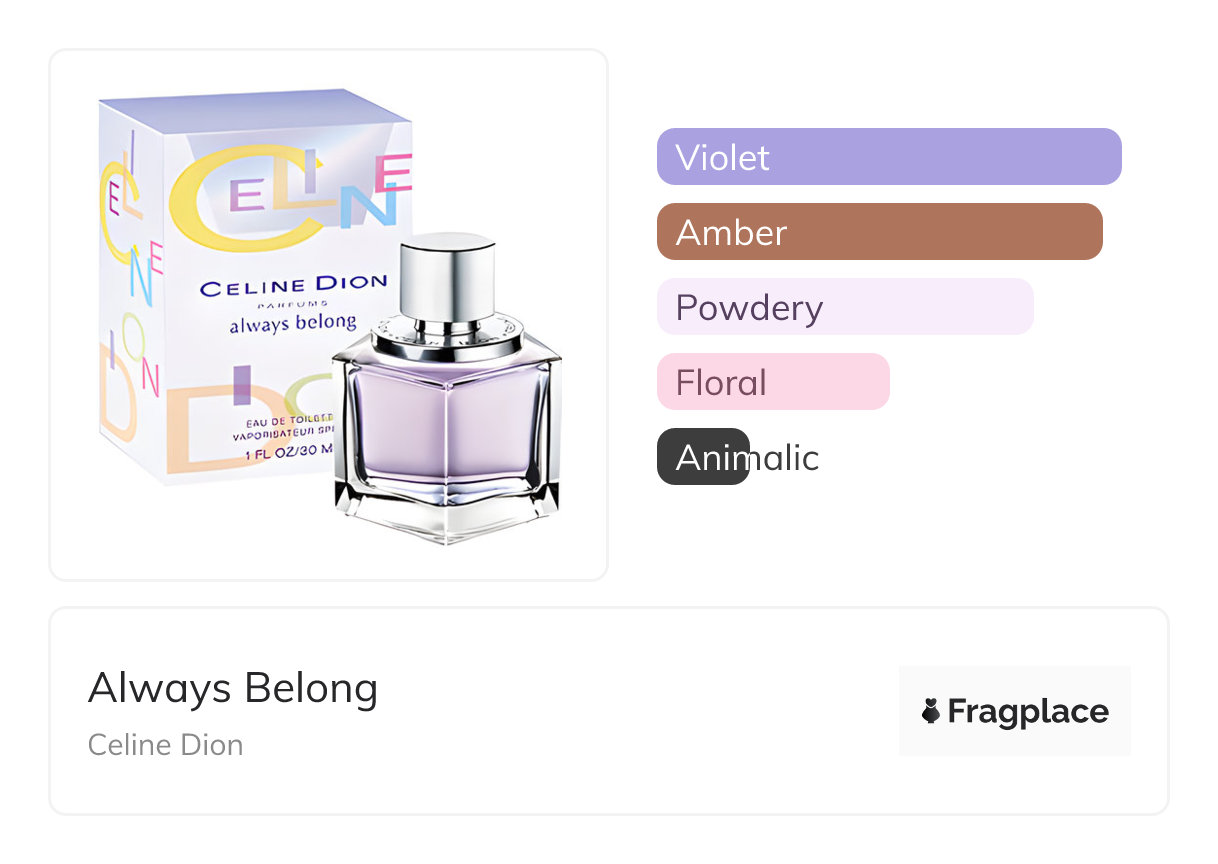Click 'CELINE DION' navy text on box

(x=293, y=286)
